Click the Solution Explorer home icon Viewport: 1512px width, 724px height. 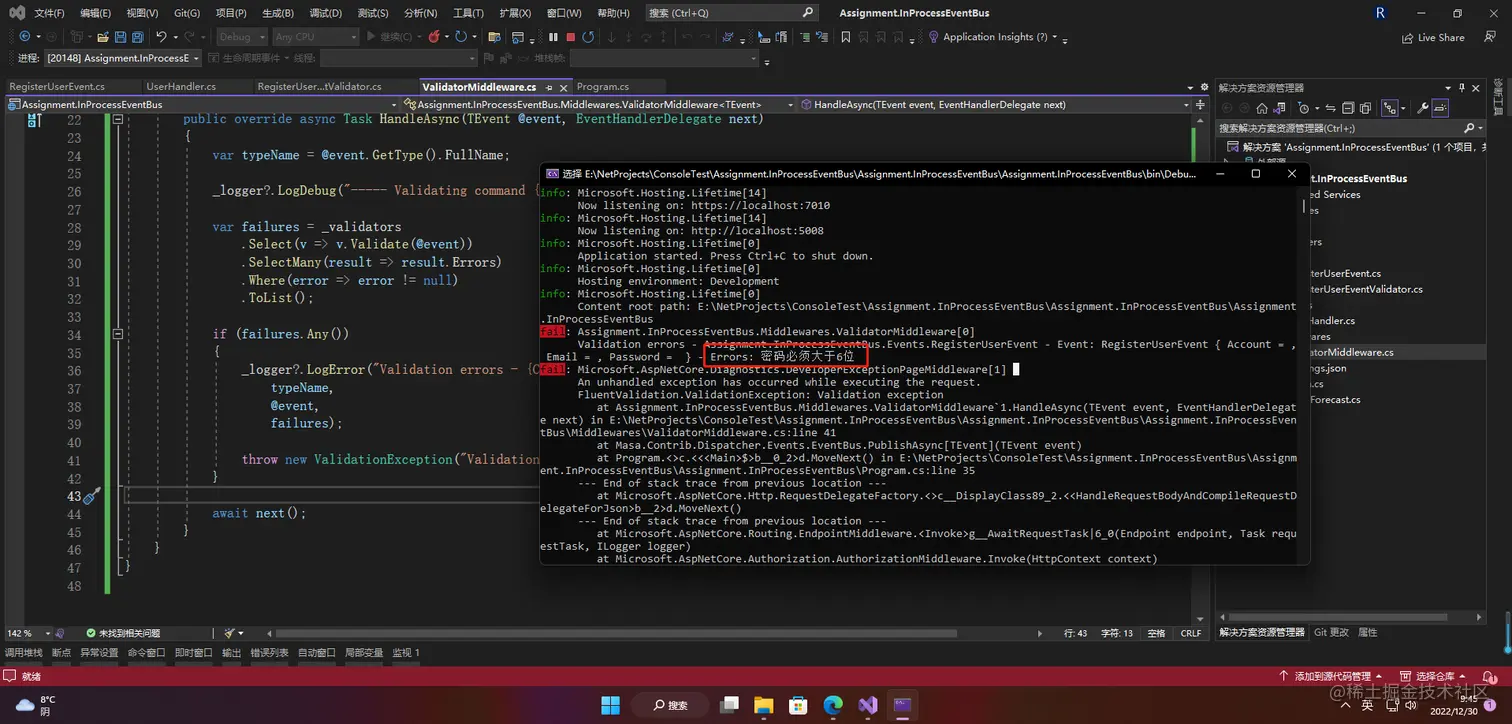[x=1262, y=108]
